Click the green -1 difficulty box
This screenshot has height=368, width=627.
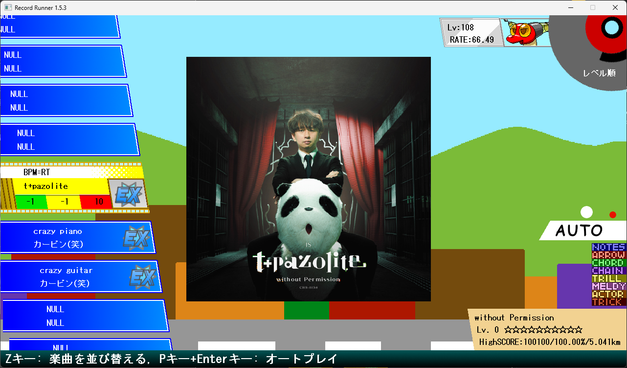coord(31,202)
